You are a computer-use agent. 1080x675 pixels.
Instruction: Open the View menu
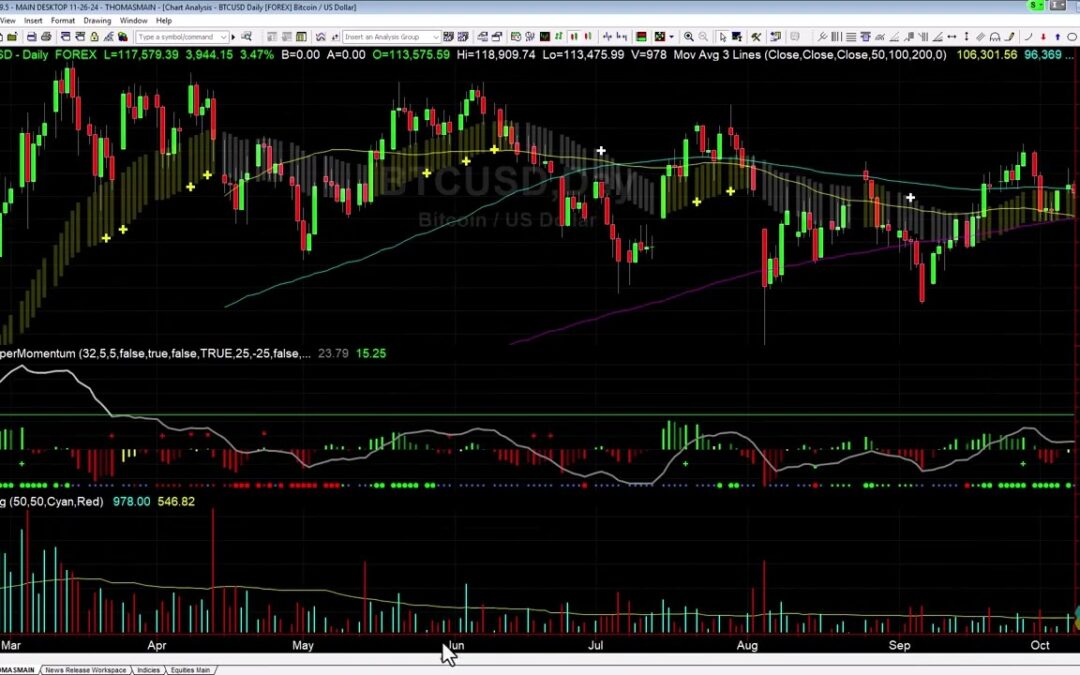(x=8, y=21)
